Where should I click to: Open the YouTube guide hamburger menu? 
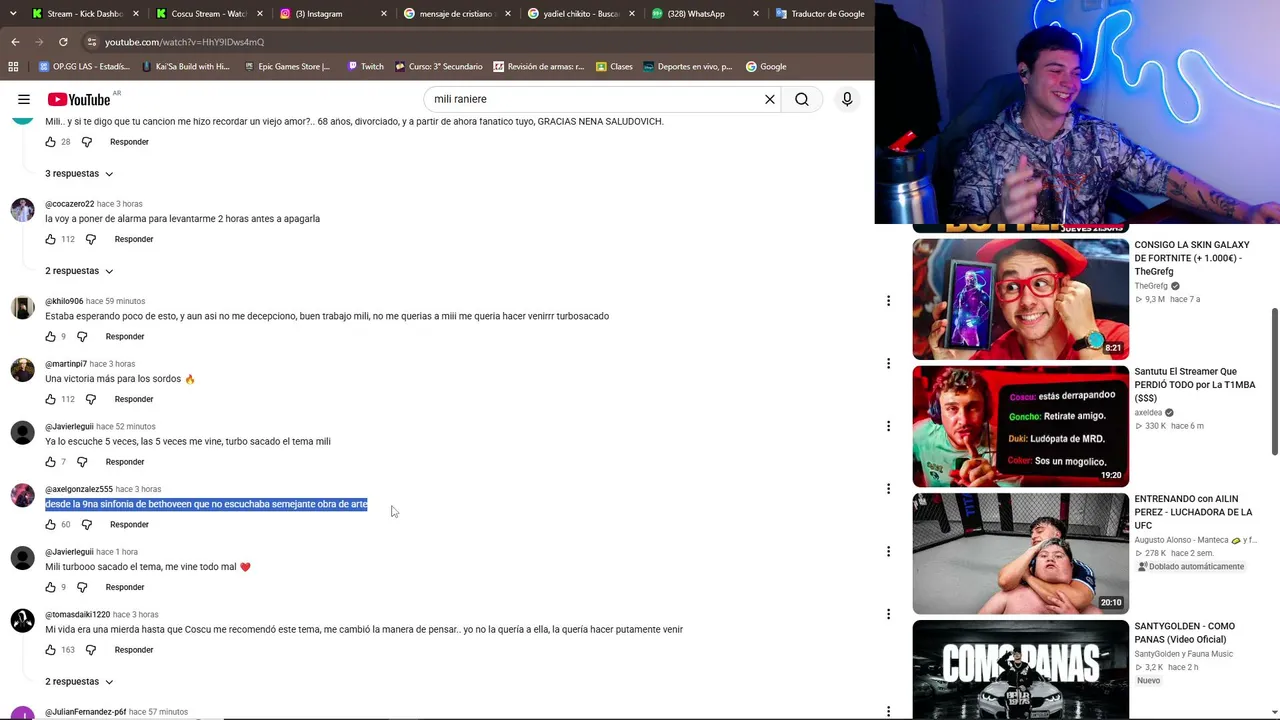(24, 99)
